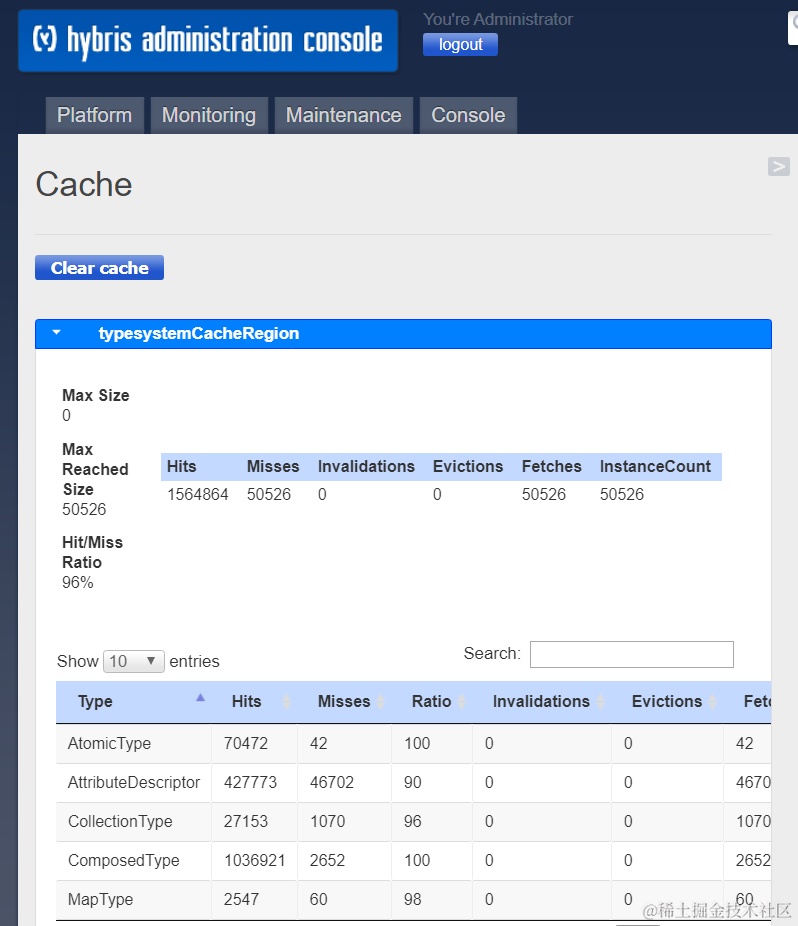798x926 pixels.
Task: Click the summary Misses value 50526
Action: [269, 494]
